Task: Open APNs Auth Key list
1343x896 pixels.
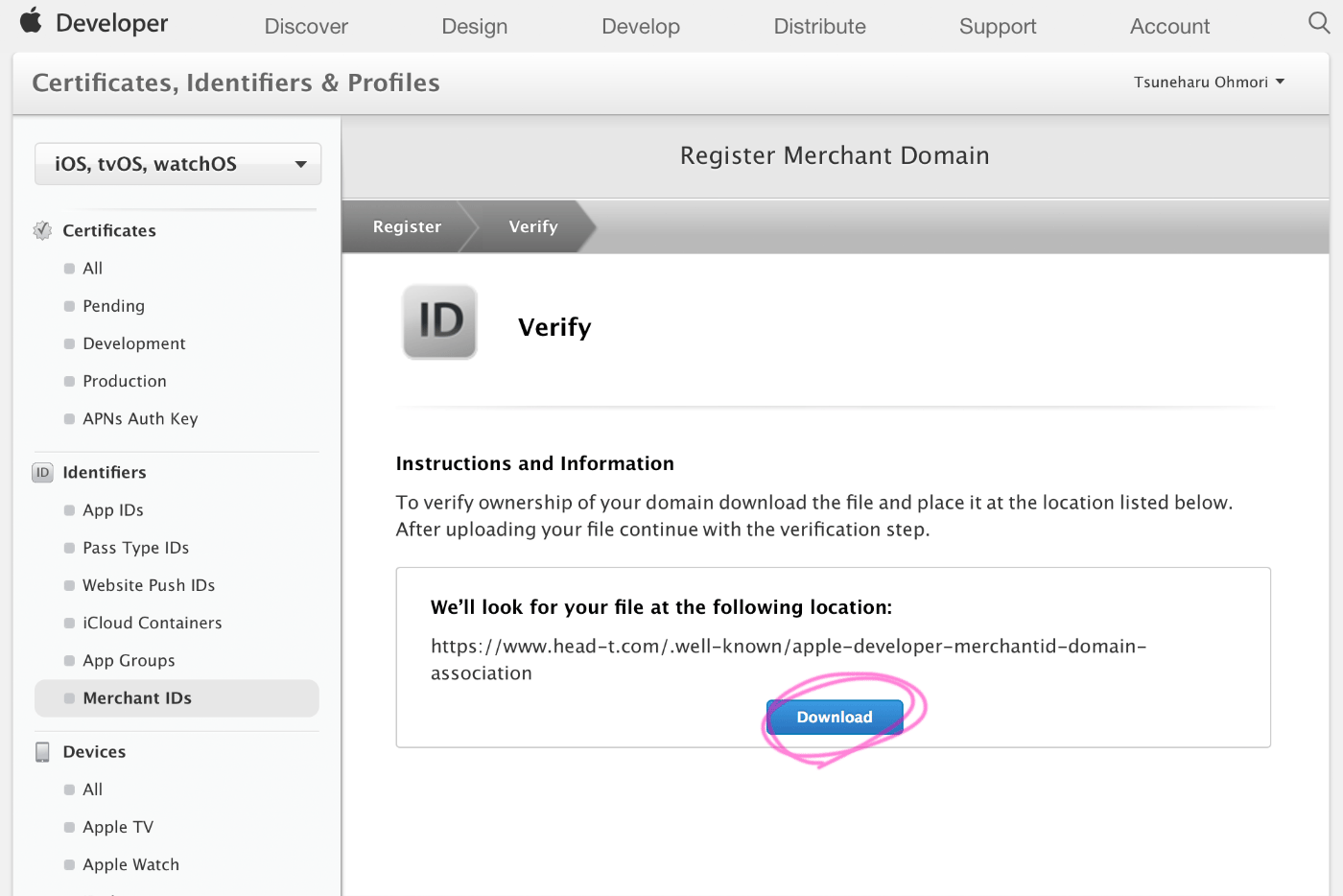Action: coord(140,418)
